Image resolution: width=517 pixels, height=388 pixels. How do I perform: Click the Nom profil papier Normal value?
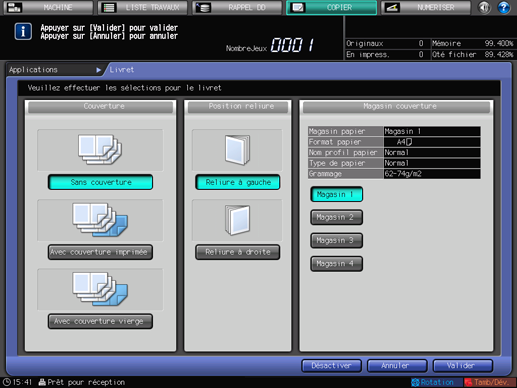[x=432, y=153]
